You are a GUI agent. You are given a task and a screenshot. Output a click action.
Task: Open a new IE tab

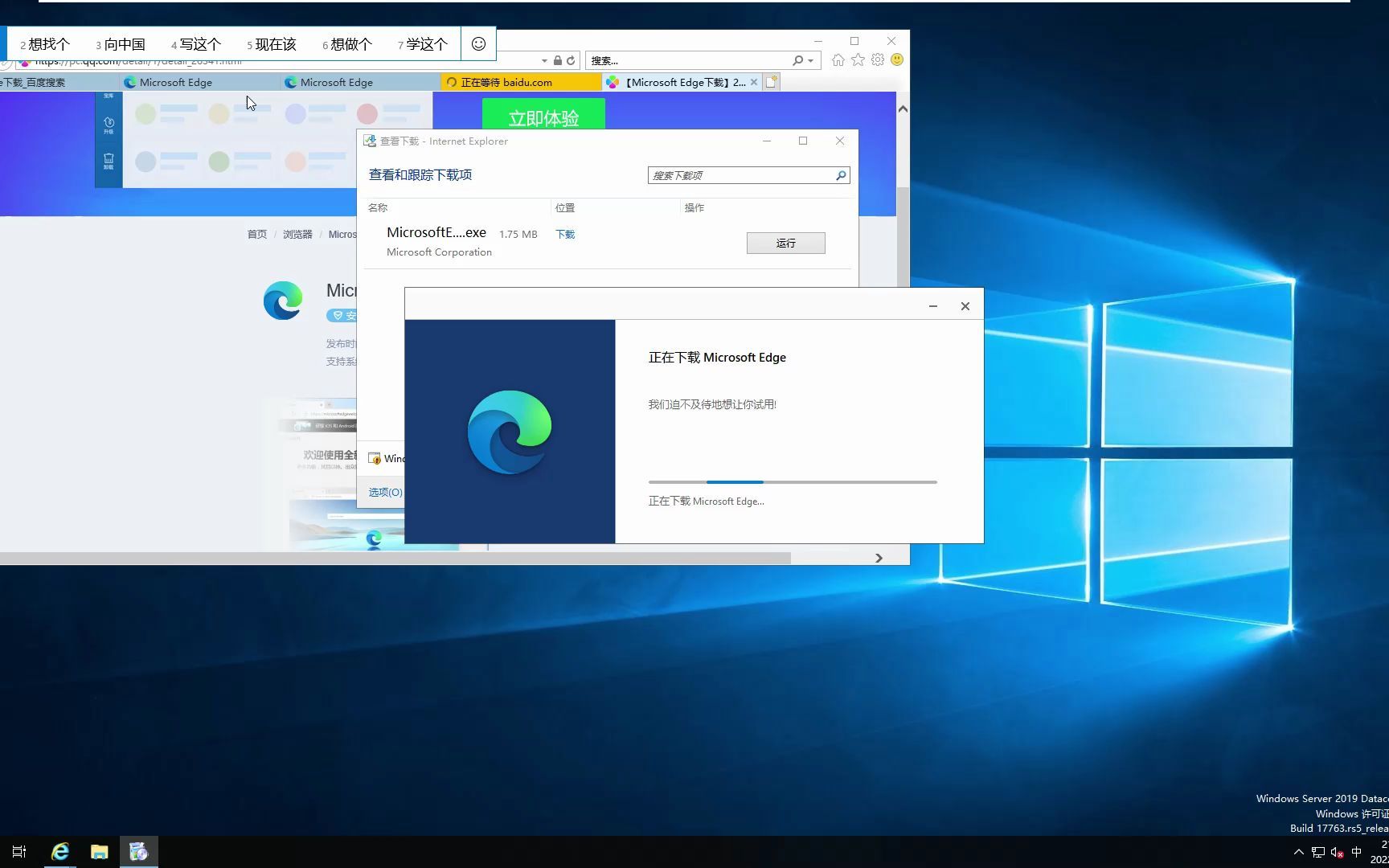(772, 82)
